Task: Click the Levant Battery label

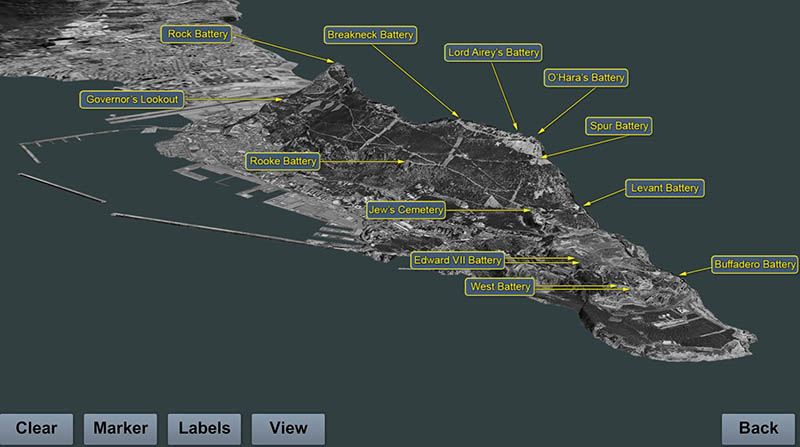Action: coord(665,188)
